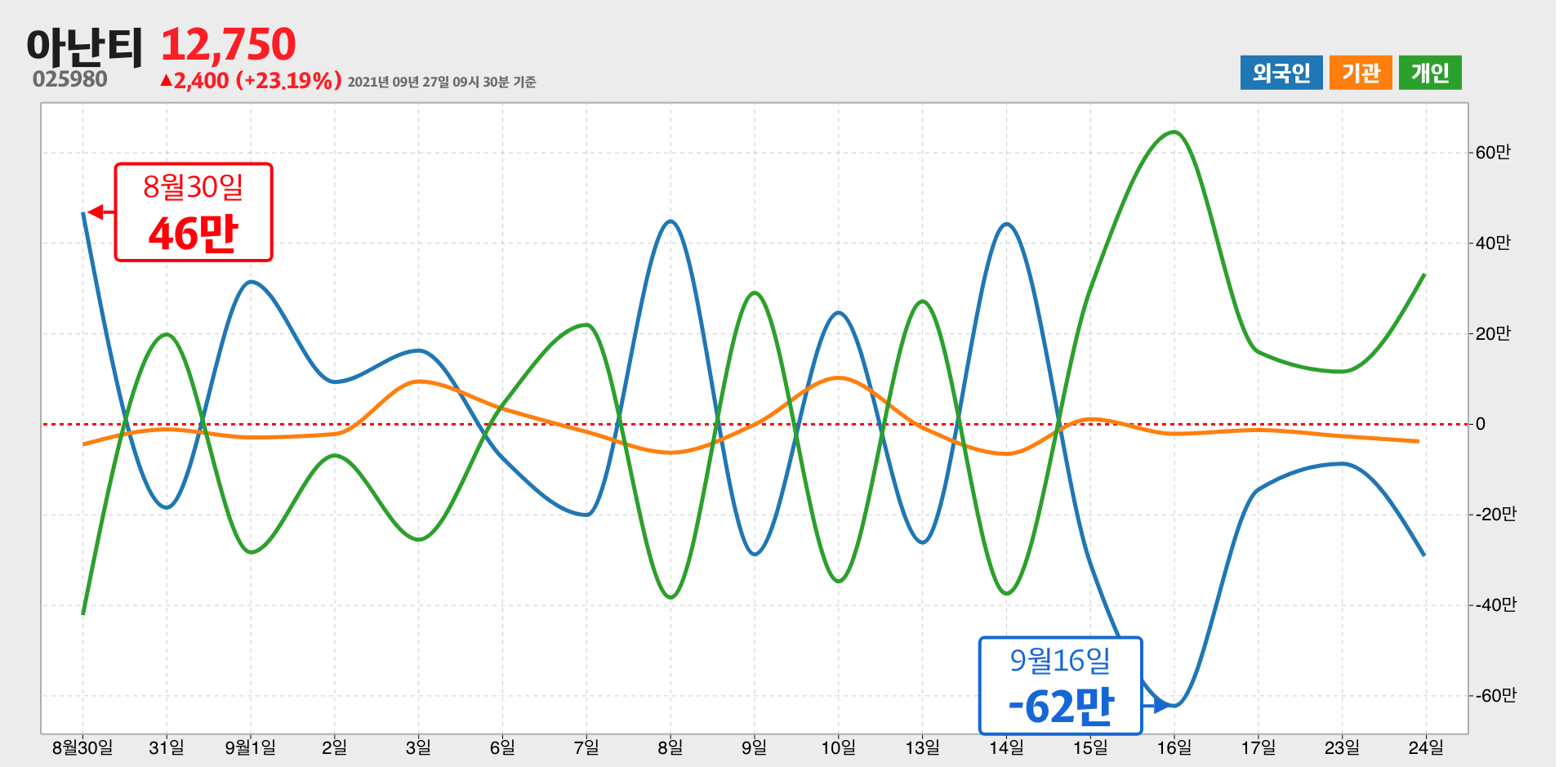Screen dimensions: 1568x767
Task: Click the y-axis label -20만
Action: point(1496,515)
